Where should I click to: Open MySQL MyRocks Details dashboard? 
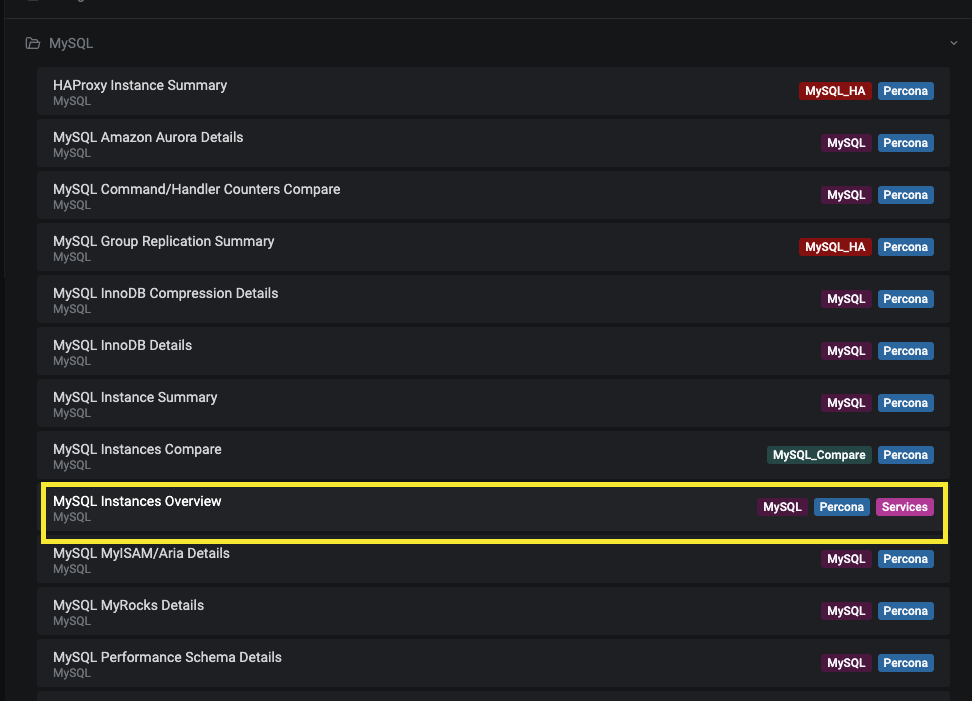point(128,606)
